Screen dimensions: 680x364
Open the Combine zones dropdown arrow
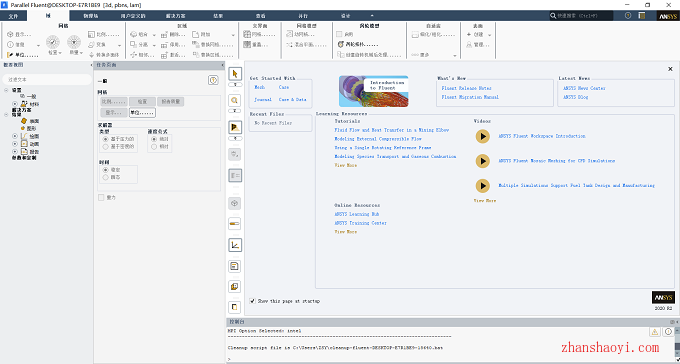(154, 35)
